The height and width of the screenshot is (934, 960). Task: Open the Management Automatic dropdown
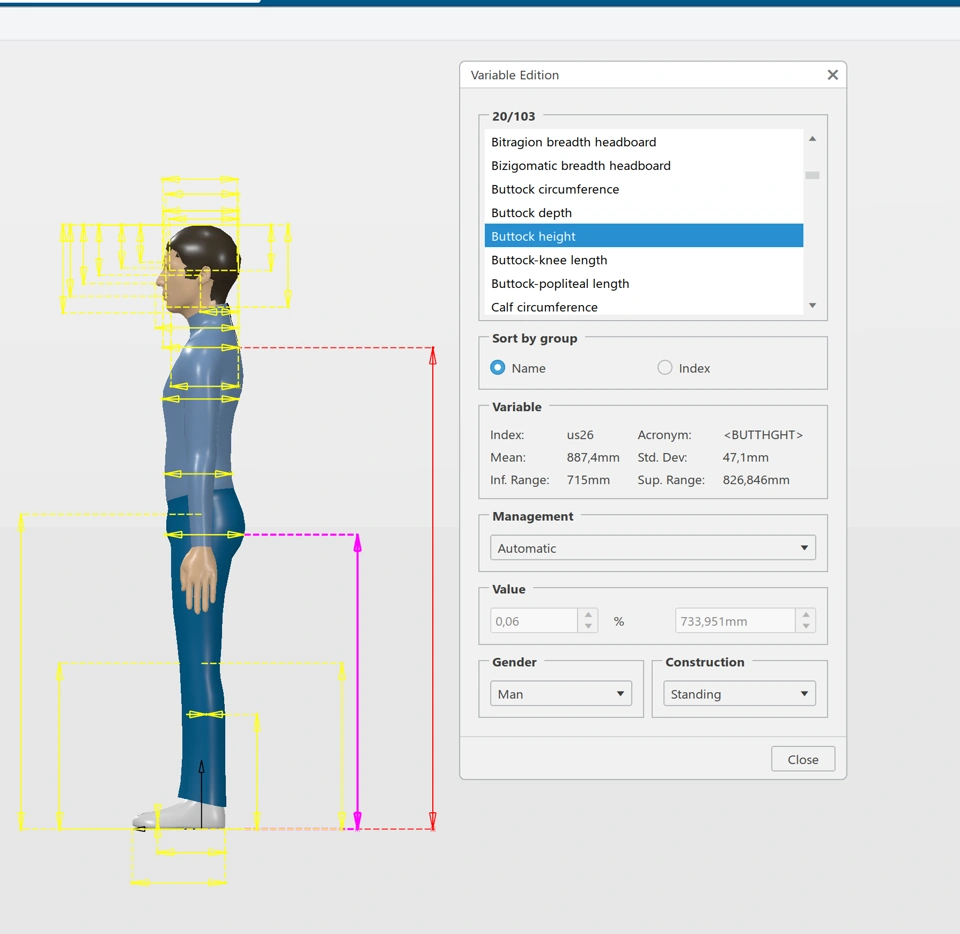[x=653, y=548]
